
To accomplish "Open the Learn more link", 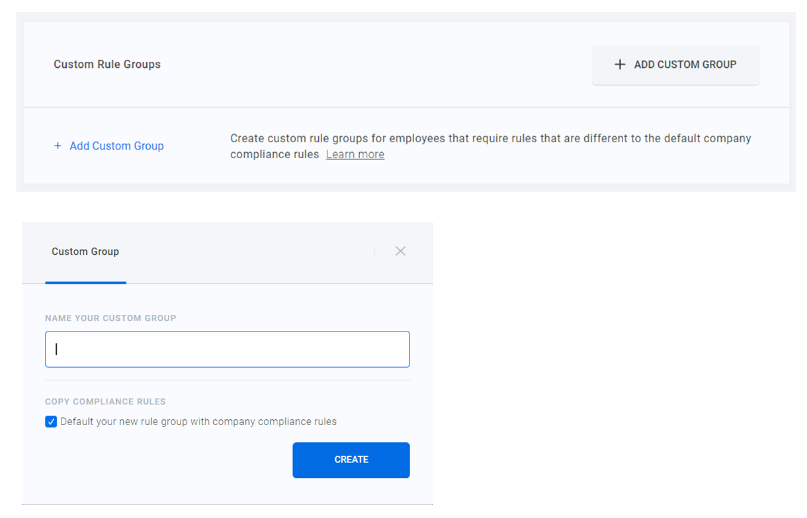I will [x=355, y=155].
